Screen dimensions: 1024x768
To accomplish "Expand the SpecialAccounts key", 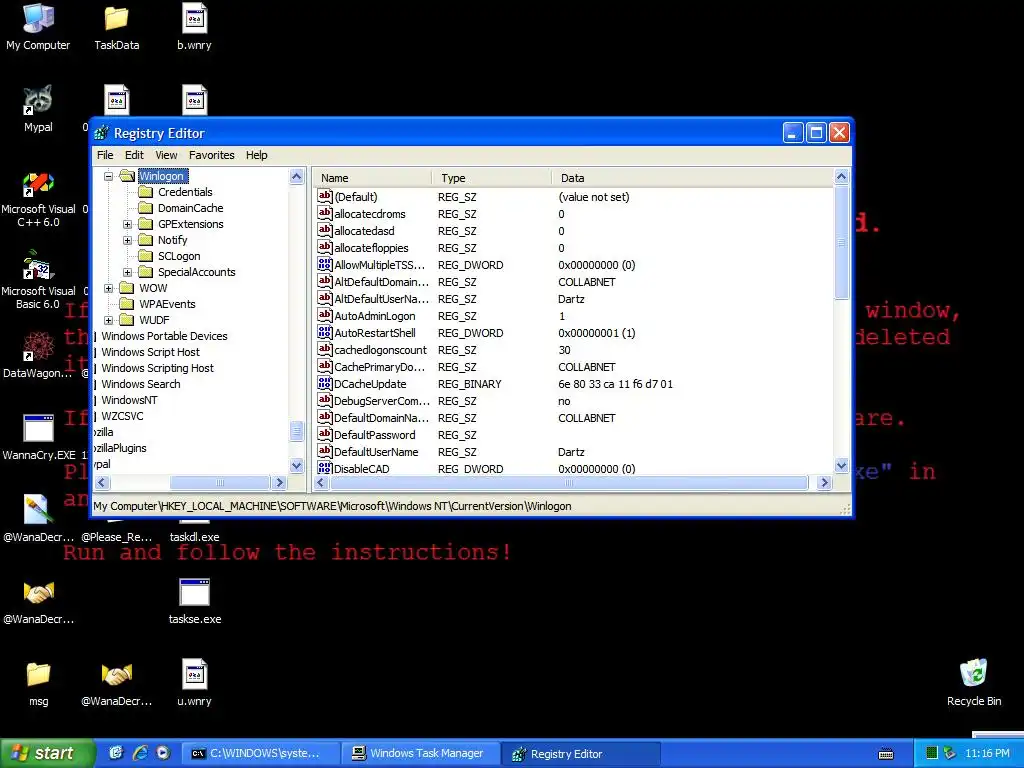I will pyautogui.click(x=127, y=272).
